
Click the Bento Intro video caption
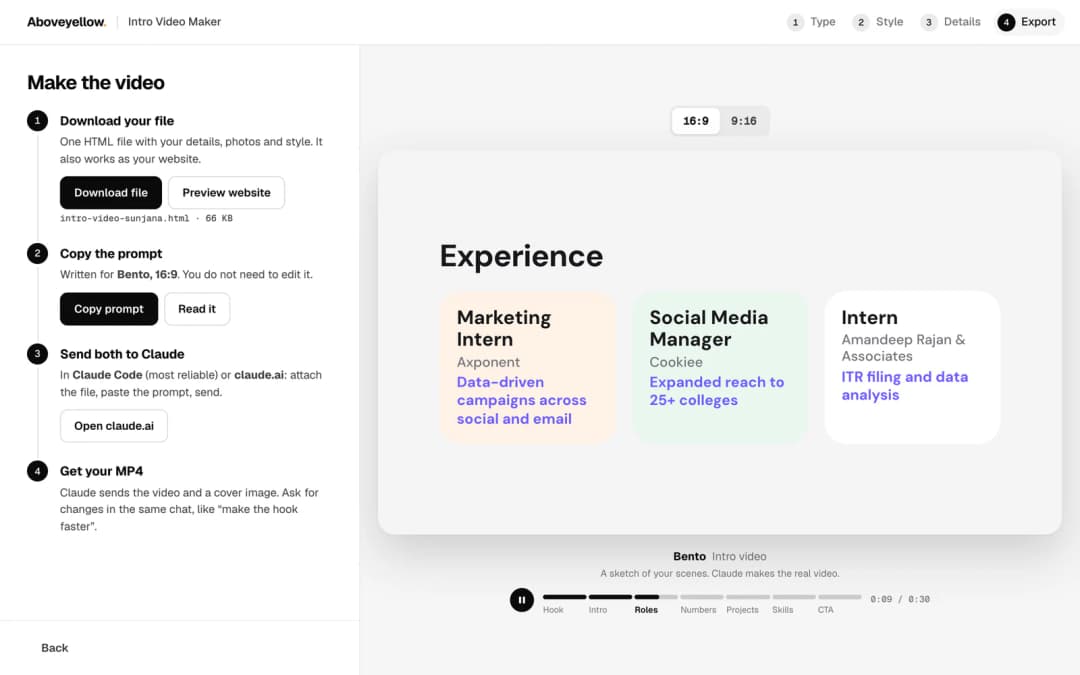tap(720, 557)
